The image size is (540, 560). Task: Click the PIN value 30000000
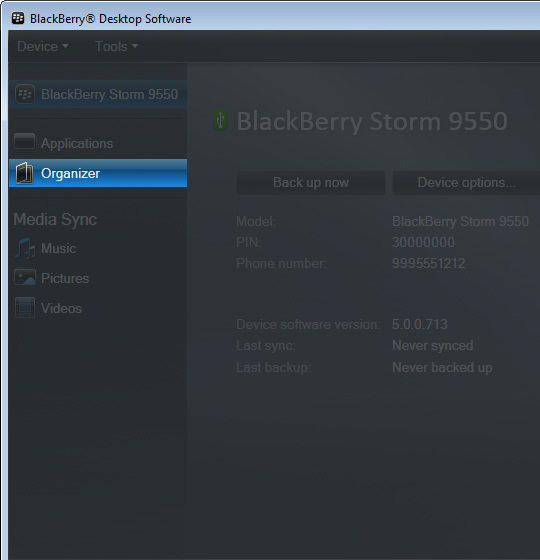click(423, 242)
